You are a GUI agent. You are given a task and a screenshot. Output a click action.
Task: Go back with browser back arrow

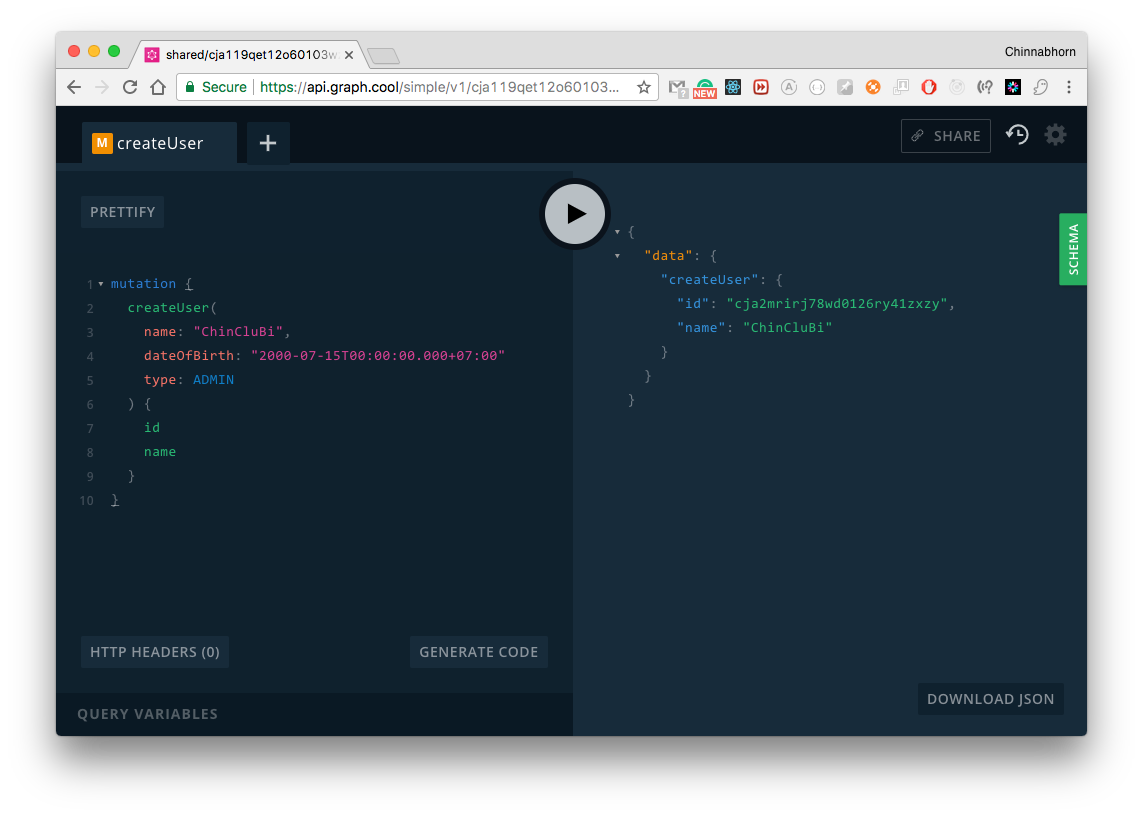pyautogui.click(x=74, y=88)
